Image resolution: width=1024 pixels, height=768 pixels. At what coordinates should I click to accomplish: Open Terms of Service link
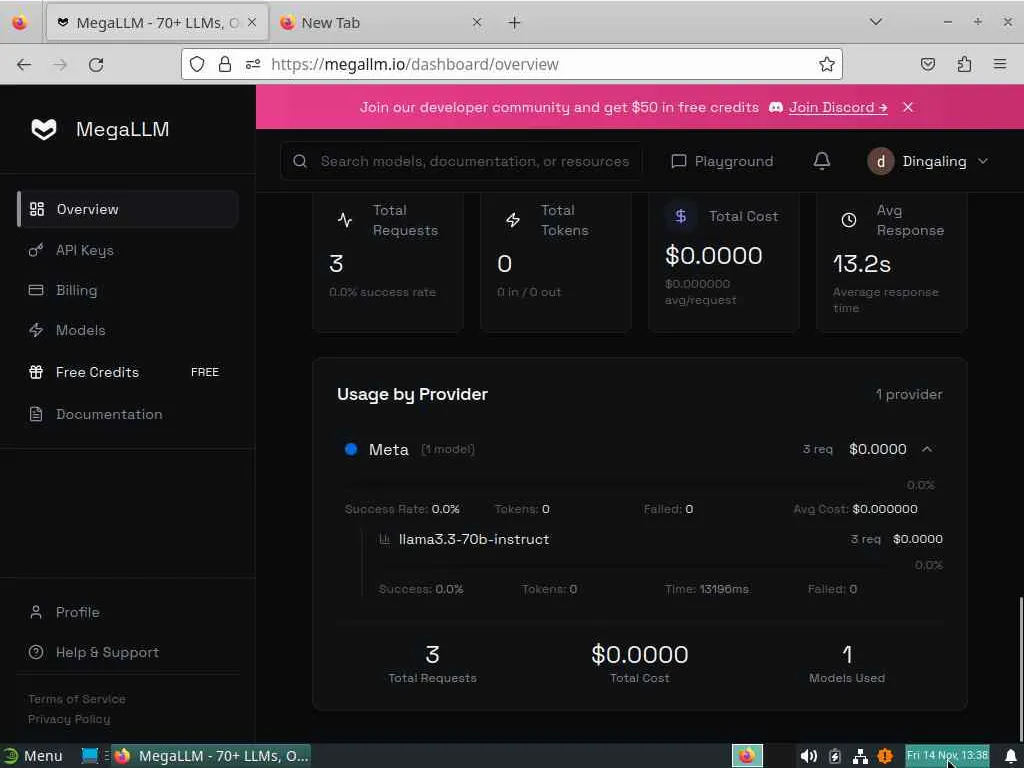click(x=76, y=699)
